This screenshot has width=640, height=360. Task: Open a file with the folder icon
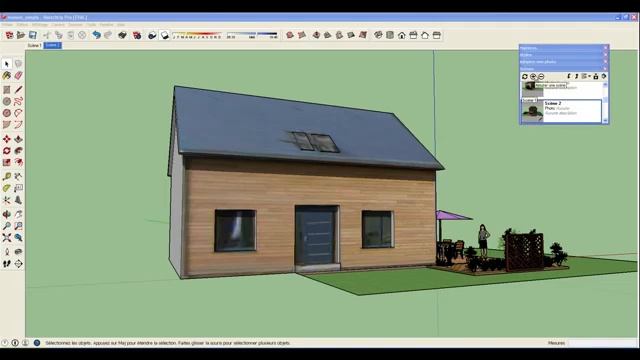(x=21, y=35)
